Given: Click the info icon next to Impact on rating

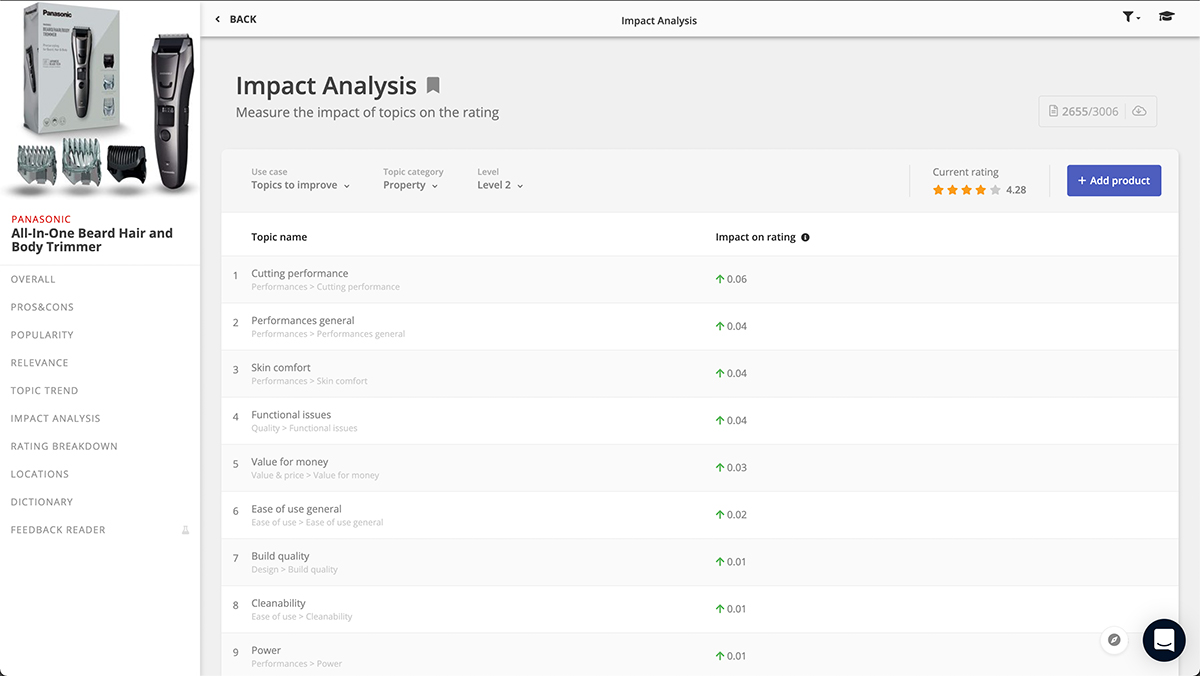Looking at the screenshot, I should click(806, 238).
